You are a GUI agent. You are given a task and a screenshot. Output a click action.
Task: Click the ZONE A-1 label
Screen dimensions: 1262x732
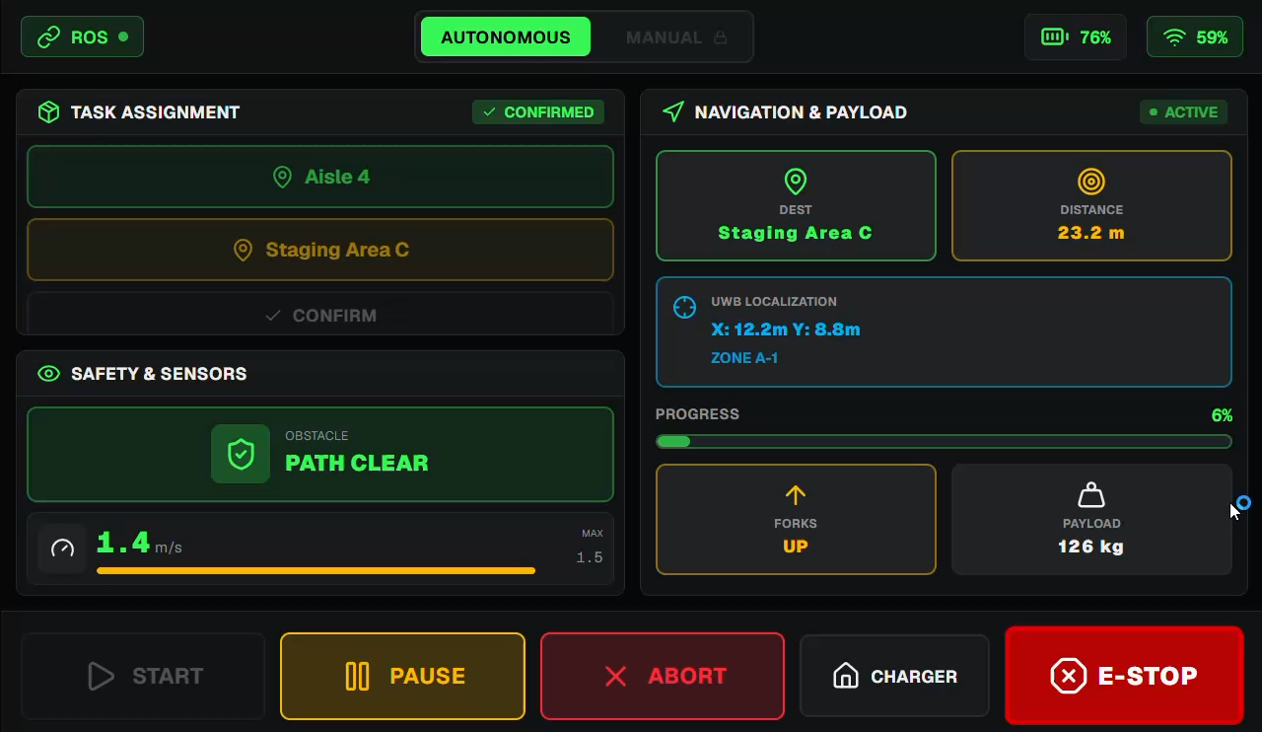pyautogui.click(x=744, y=358)
